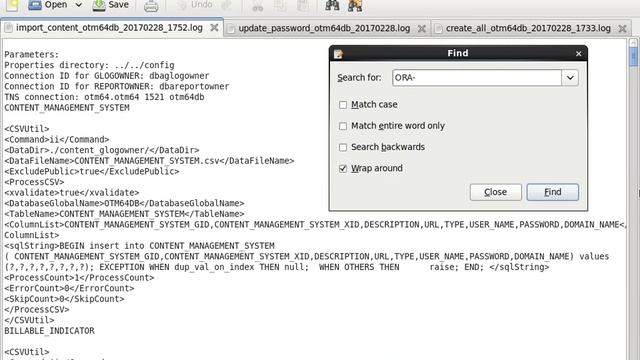The image size is (640, 360).
Task: Close the create_all log tab
Action: pos(622,28)
